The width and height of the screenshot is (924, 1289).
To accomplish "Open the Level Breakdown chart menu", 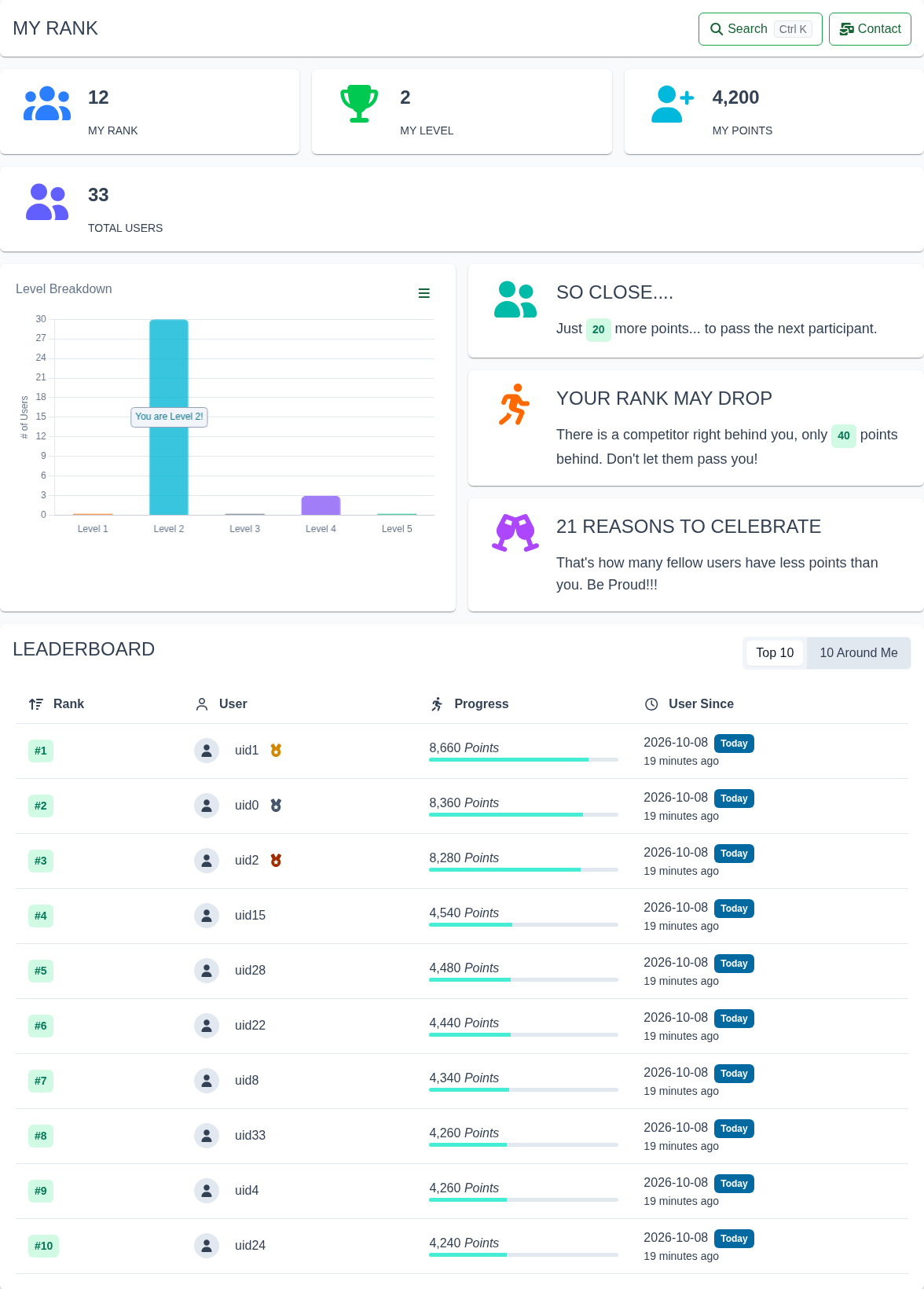I will [x=424, y=293].
